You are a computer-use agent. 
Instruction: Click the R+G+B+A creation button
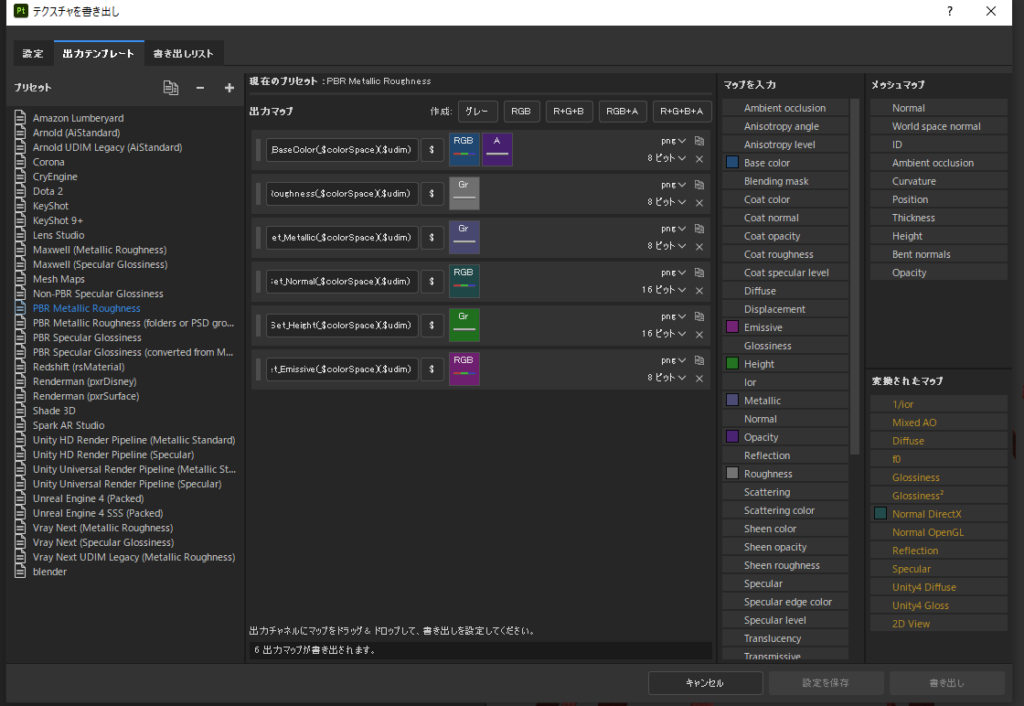pyautogui.click(x=683, y=111)
